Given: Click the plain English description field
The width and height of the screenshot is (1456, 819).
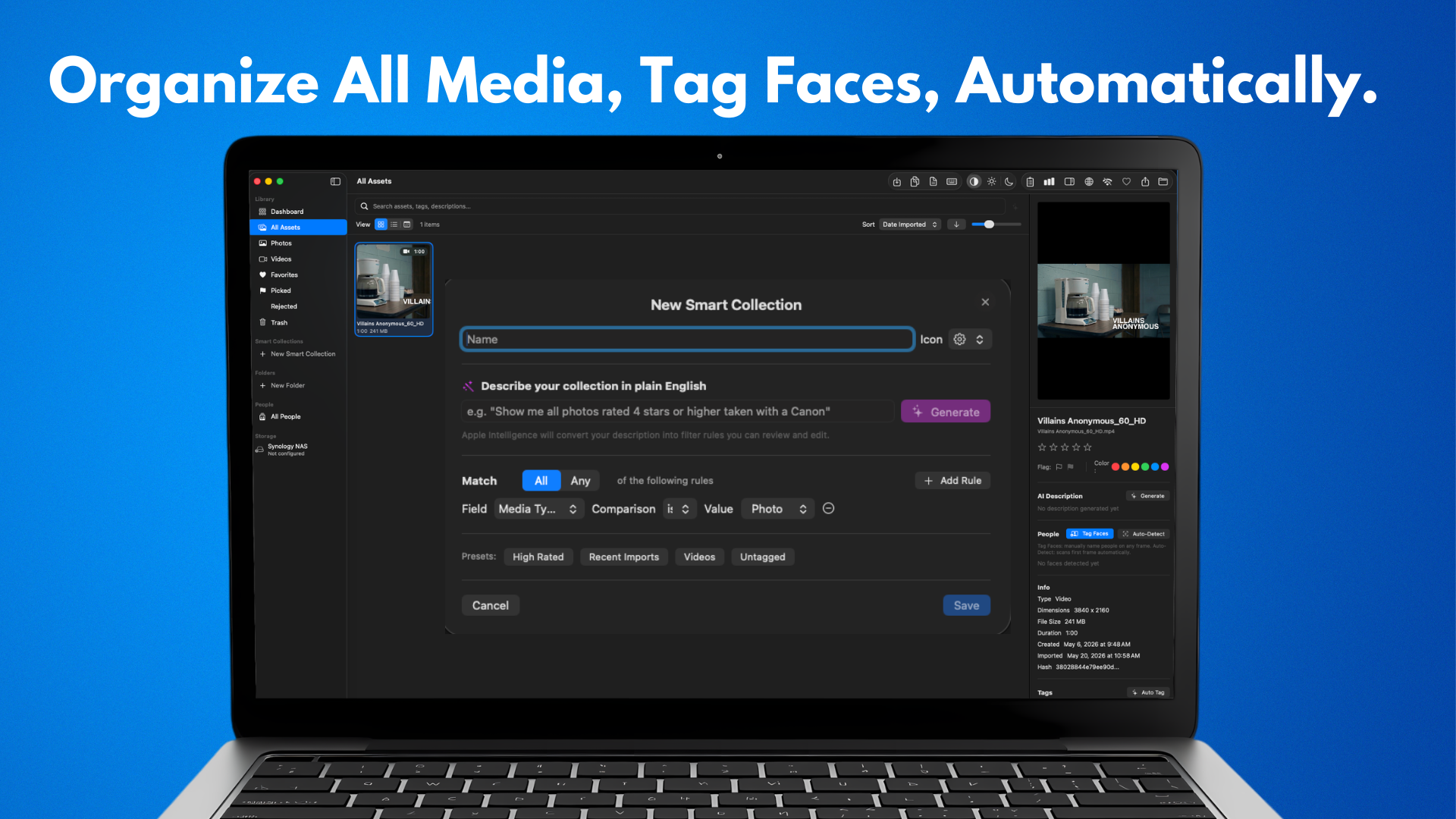Looking at the screenshot, I should 677,412.
